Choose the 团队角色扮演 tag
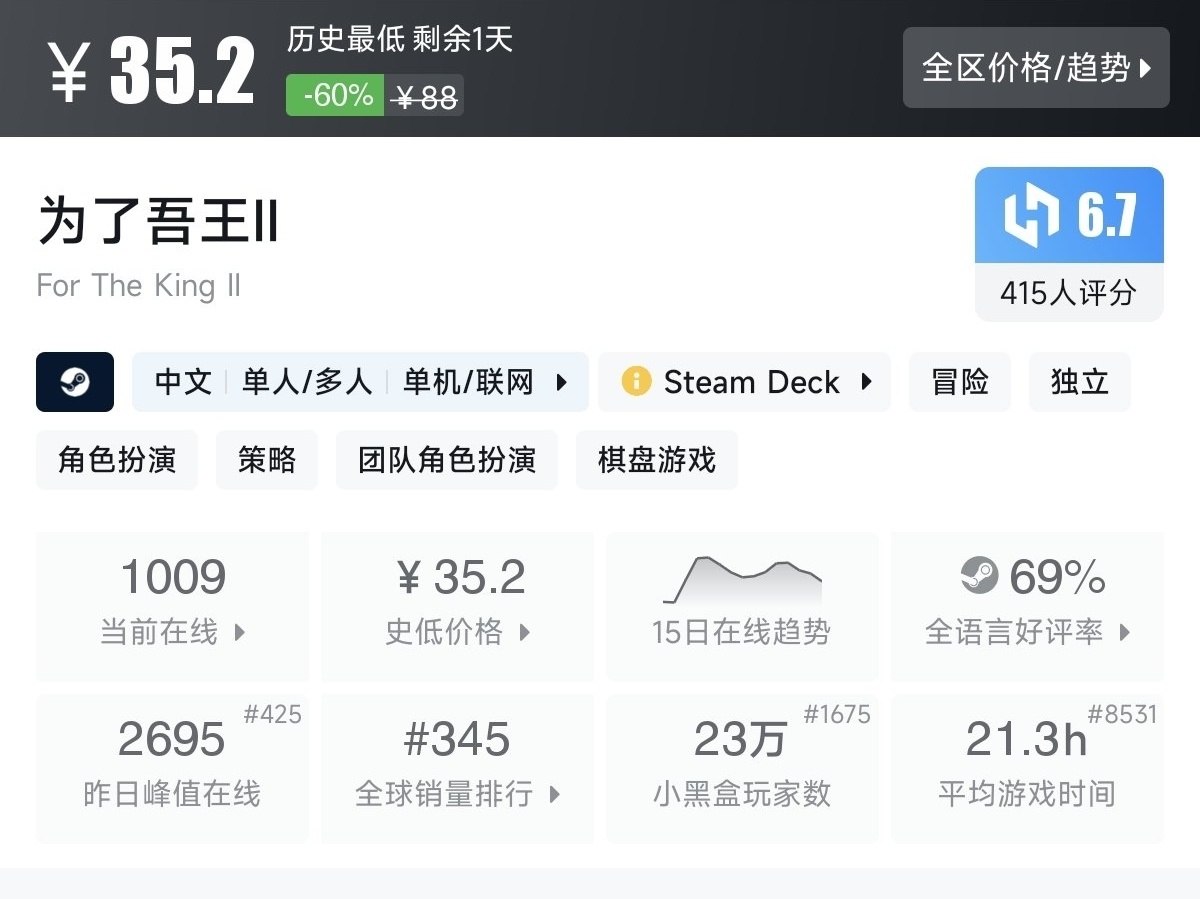 [x=446, y=460]
